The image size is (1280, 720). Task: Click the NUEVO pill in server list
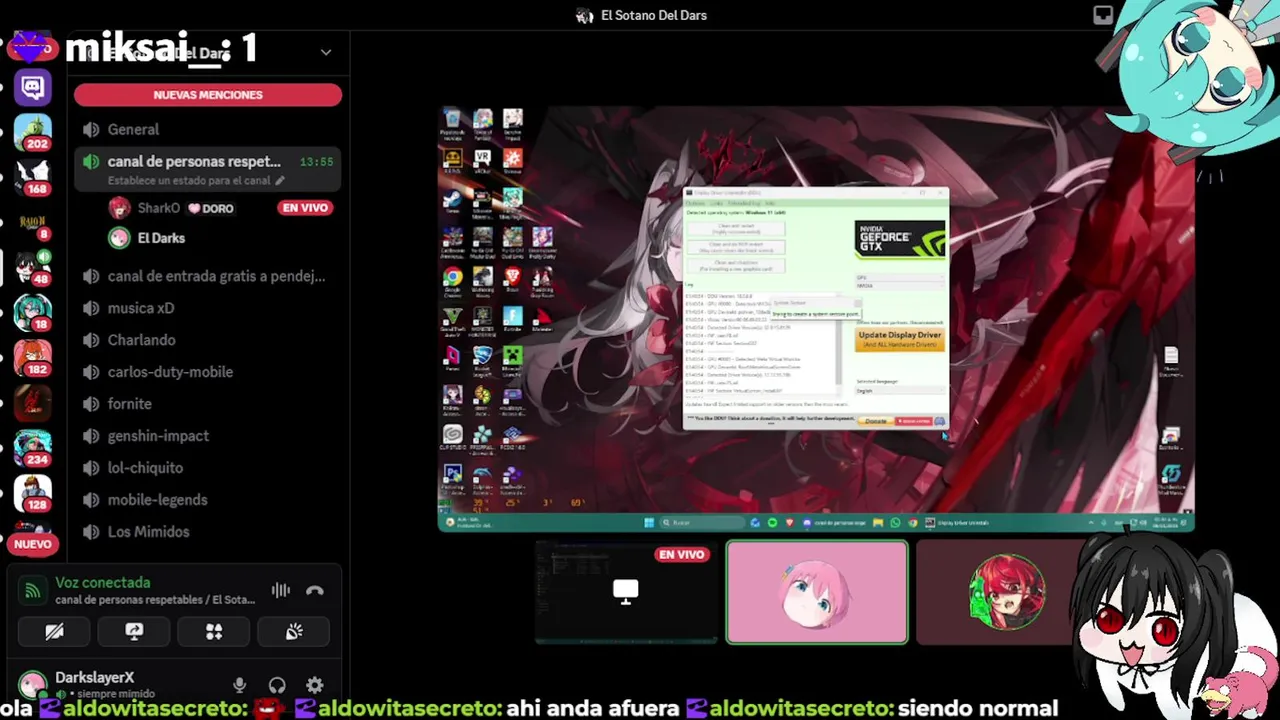coord(33,544)
